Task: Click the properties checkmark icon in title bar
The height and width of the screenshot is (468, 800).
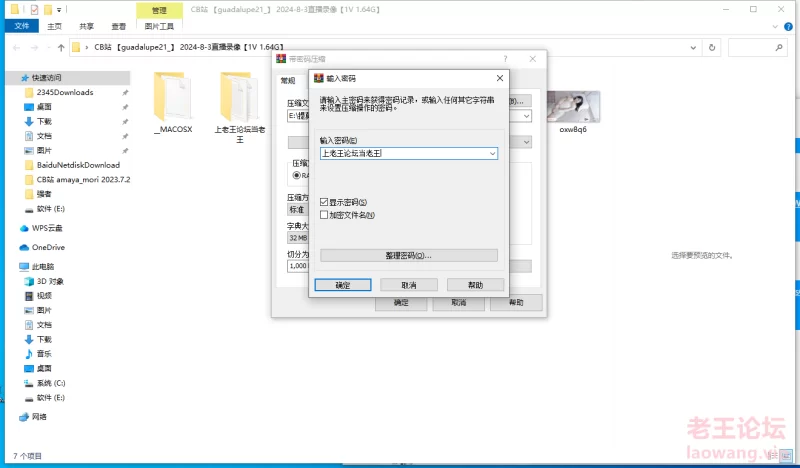Action: (x=34, y=10)
